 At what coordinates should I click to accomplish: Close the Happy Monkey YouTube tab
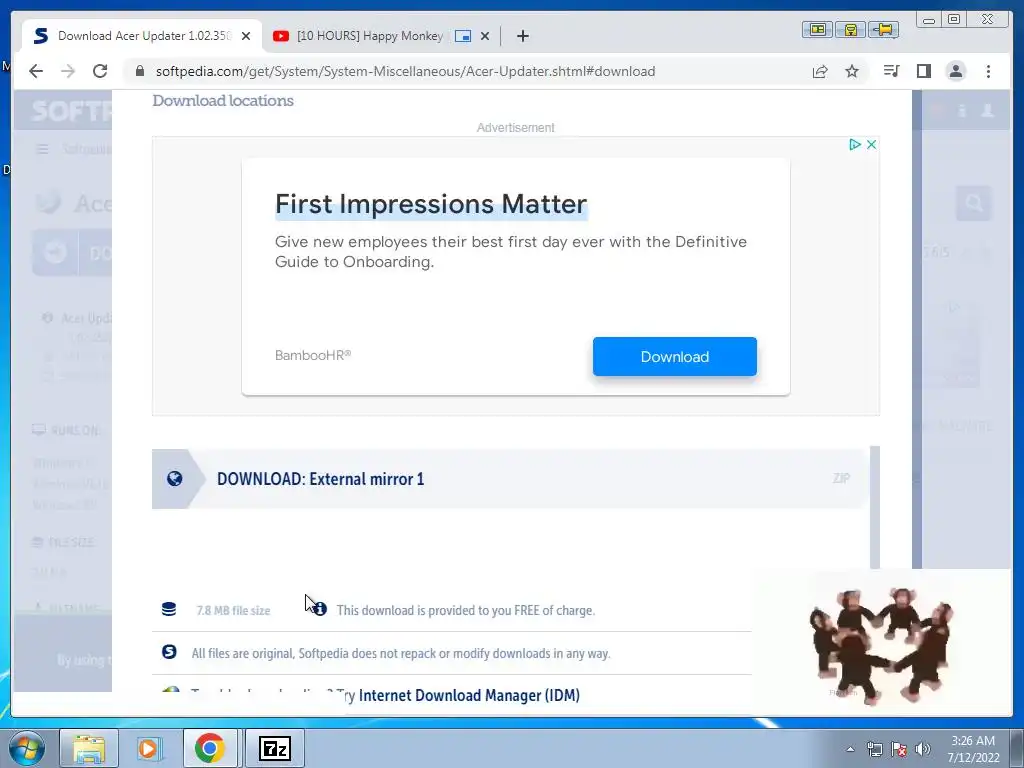[485, 36]
